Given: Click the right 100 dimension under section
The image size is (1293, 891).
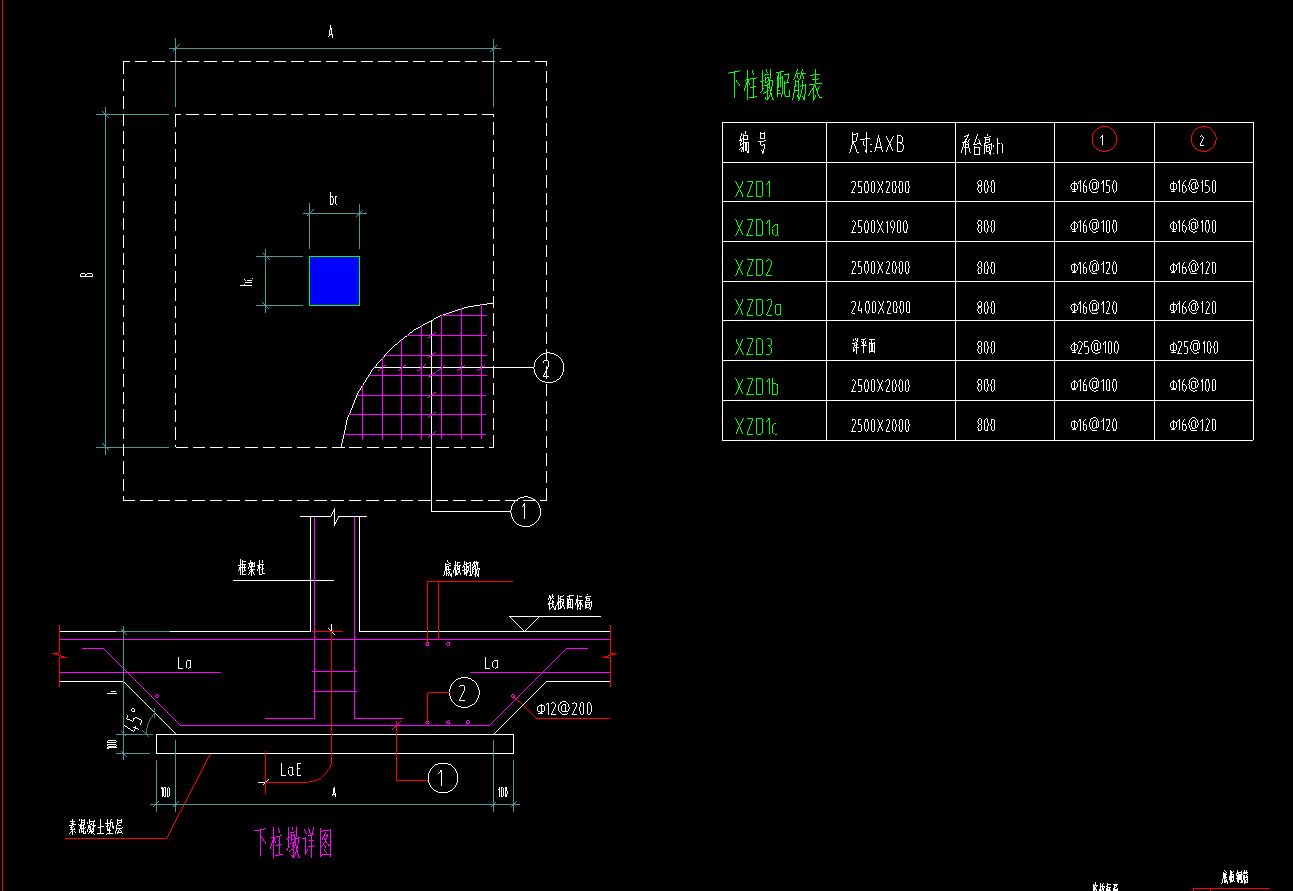Looking at the screenshot, I should coord(503,792).
